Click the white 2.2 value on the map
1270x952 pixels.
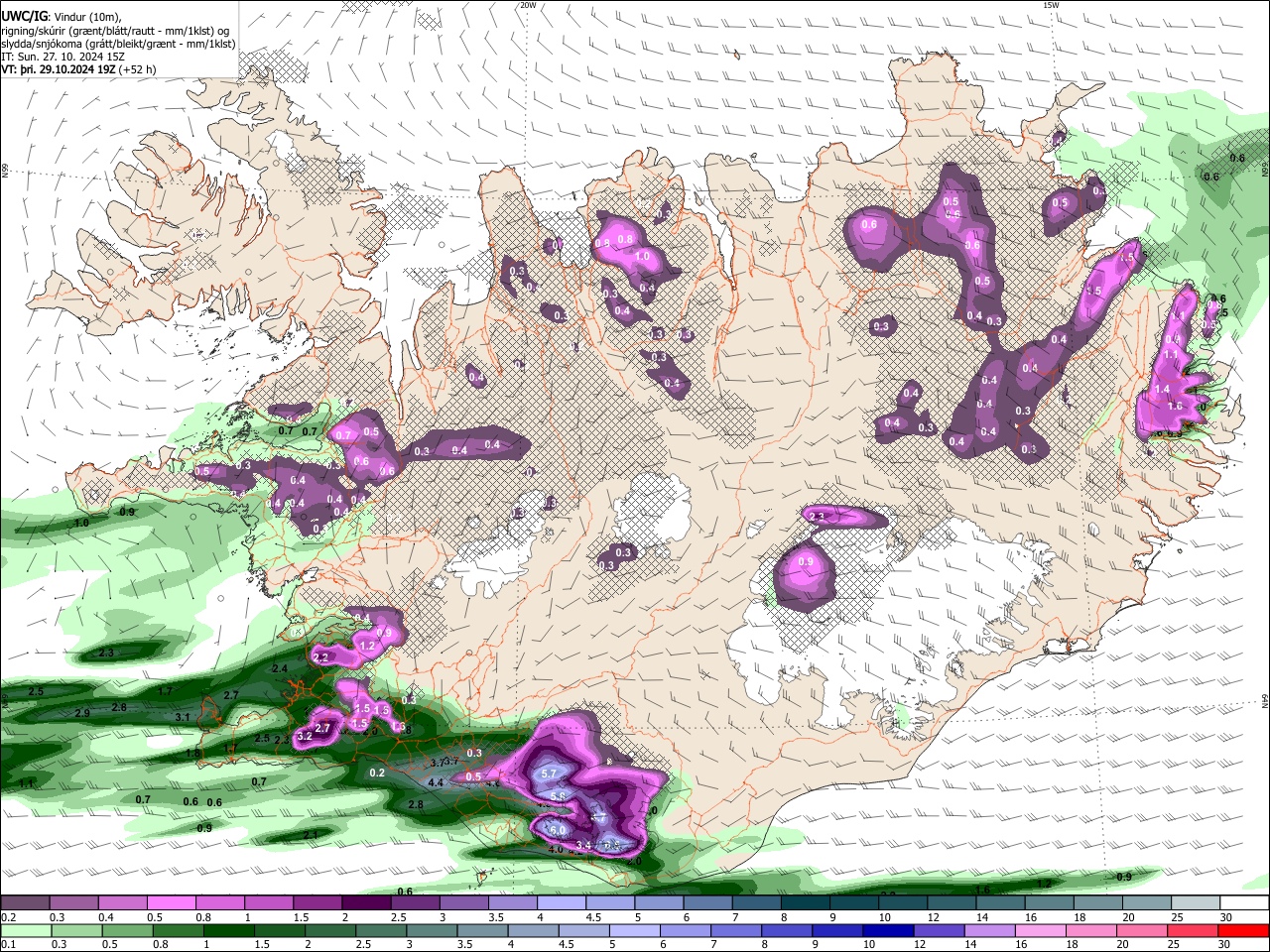coord(320,657)
